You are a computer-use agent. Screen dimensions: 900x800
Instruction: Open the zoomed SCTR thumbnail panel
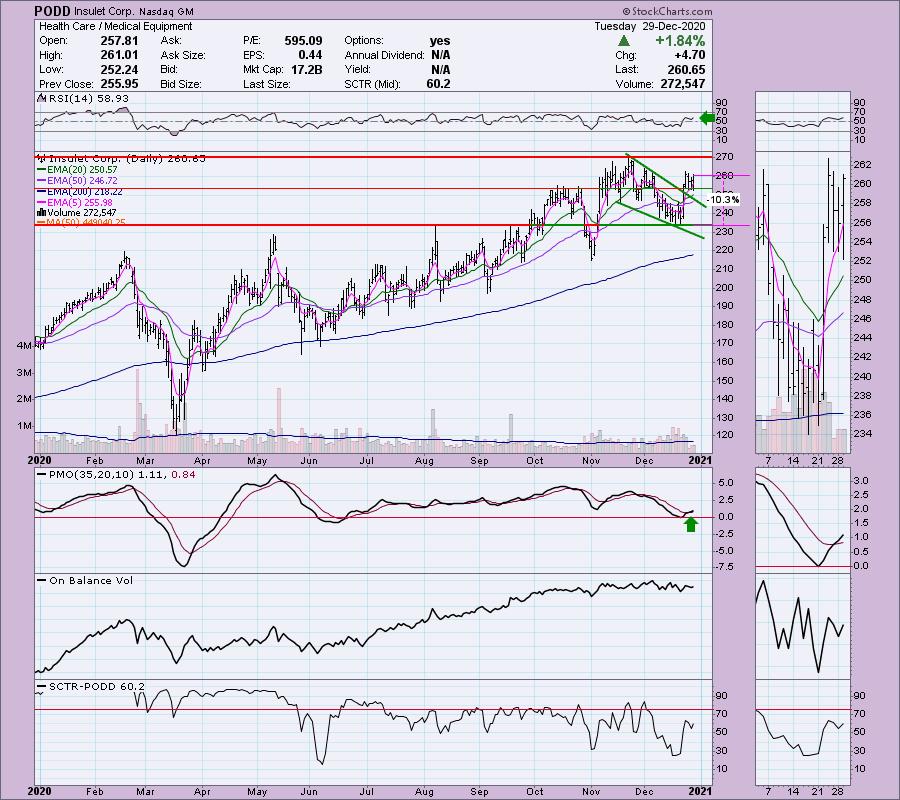point(803,732)
